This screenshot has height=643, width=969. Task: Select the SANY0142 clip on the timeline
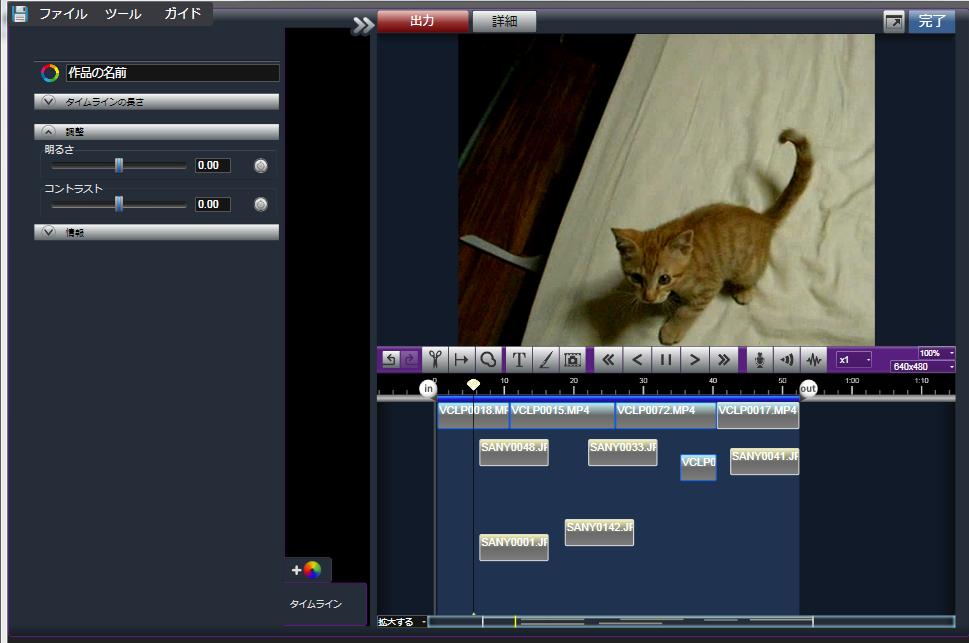point(599,532)
